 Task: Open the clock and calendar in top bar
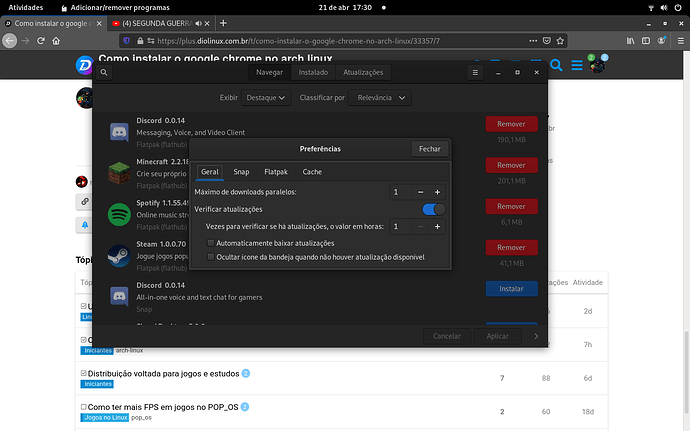[345, 7]
